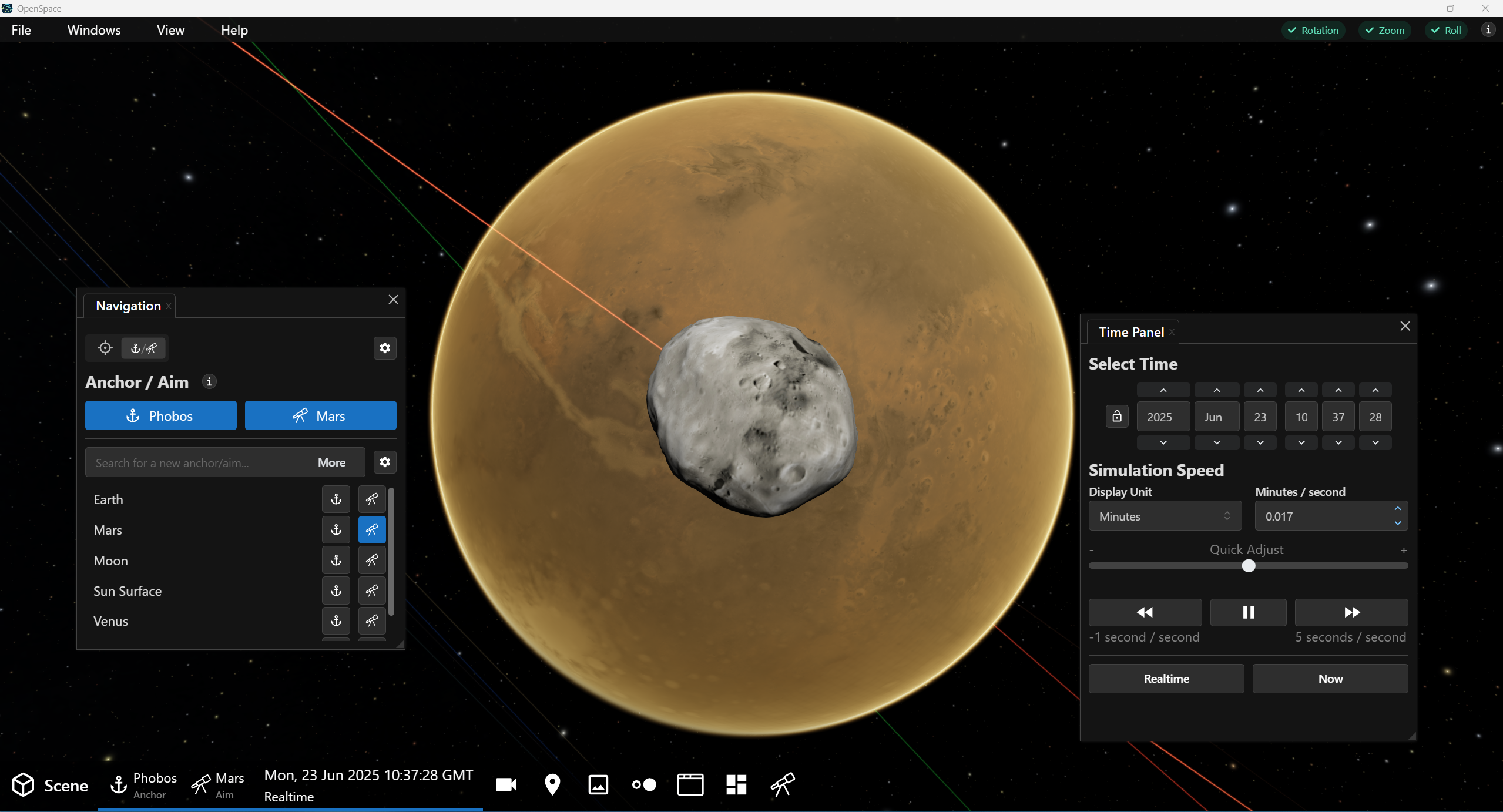Show Anchor / Aim info icon

209,382
